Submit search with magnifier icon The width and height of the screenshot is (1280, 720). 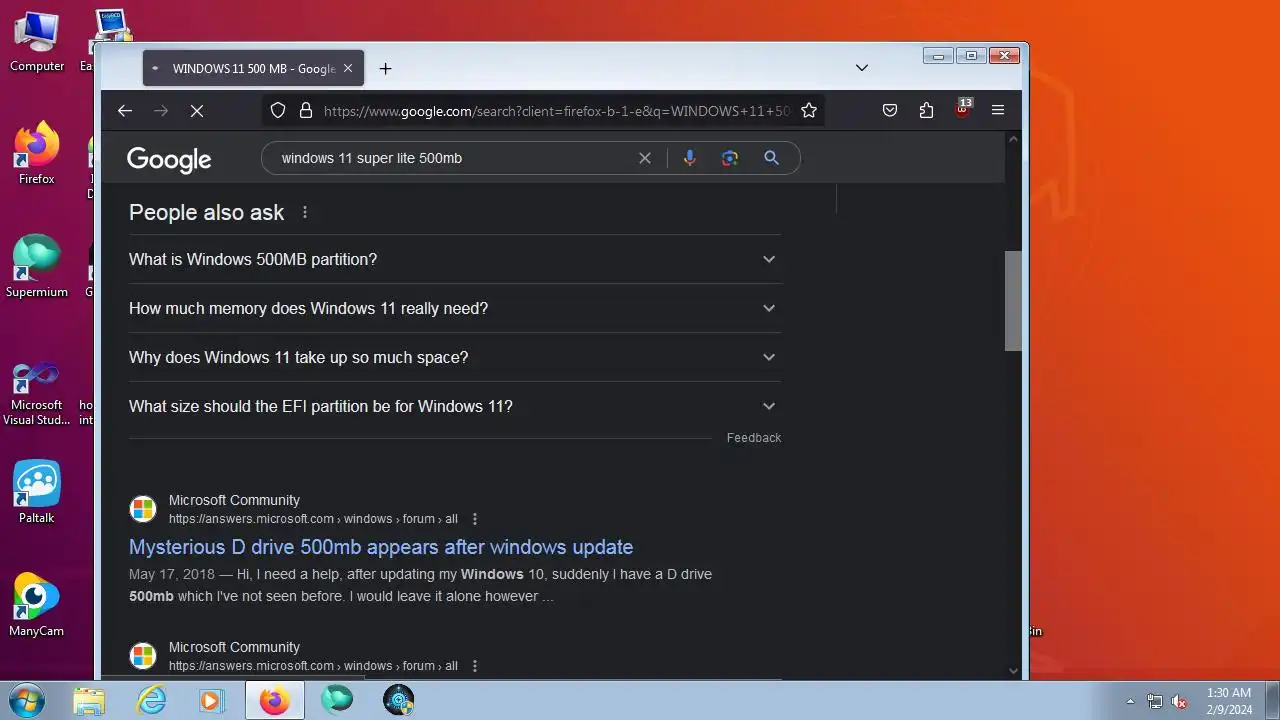tap(771, 158)
